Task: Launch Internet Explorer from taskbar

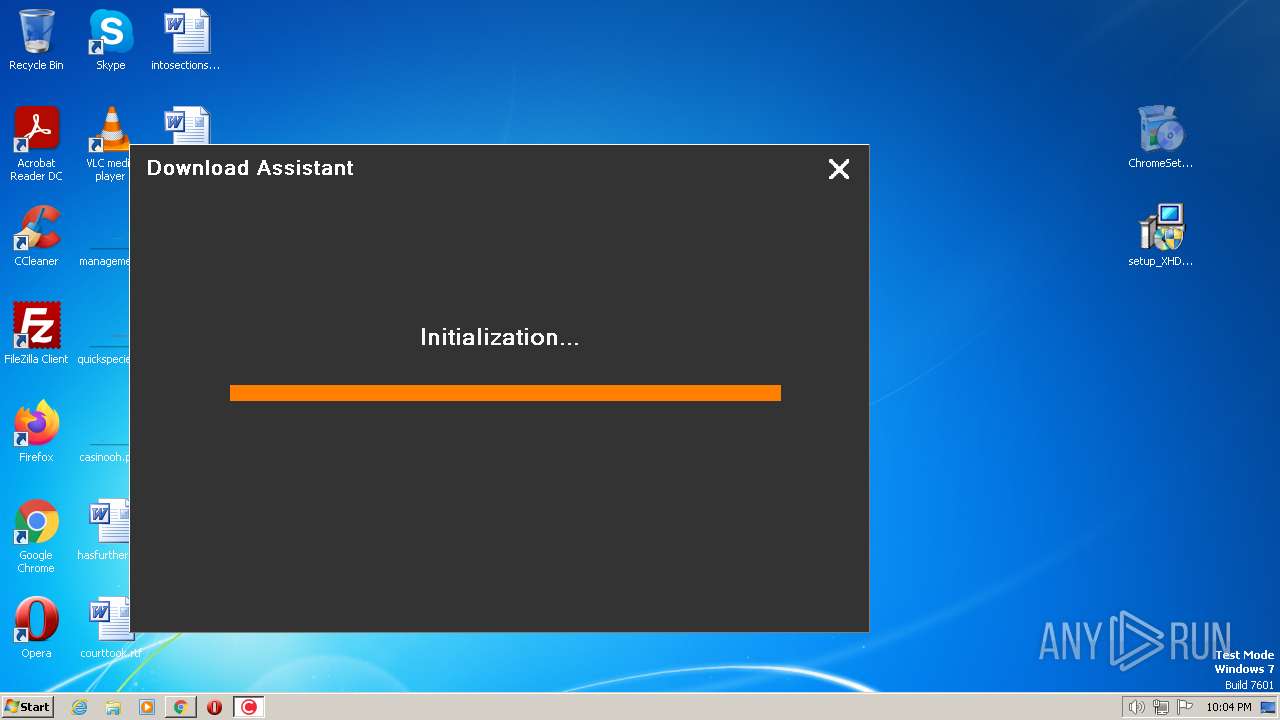Action: [80, 707]
